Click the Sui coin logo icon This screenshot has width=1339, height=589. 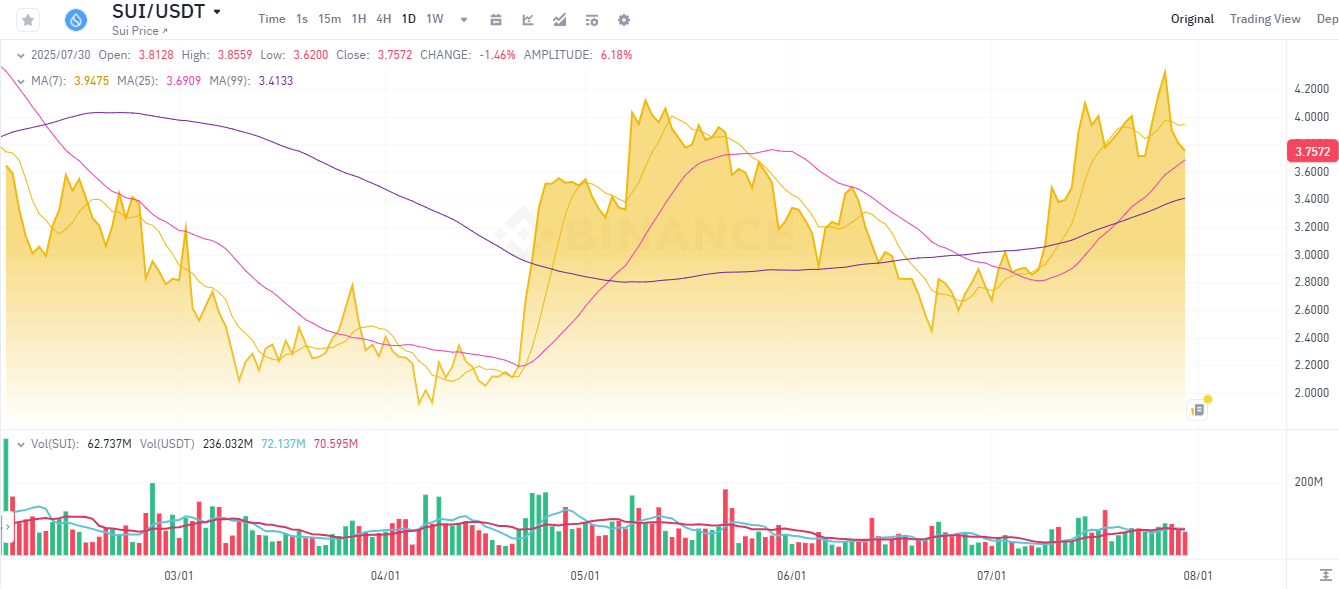(x=76, y=20)
